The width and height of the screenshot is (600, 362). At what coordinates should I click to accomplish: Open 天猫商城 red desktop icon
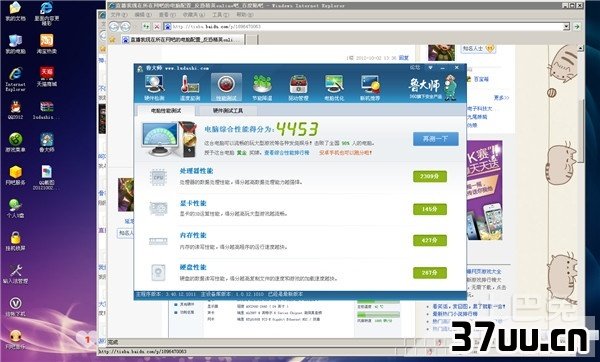point(47,77)
